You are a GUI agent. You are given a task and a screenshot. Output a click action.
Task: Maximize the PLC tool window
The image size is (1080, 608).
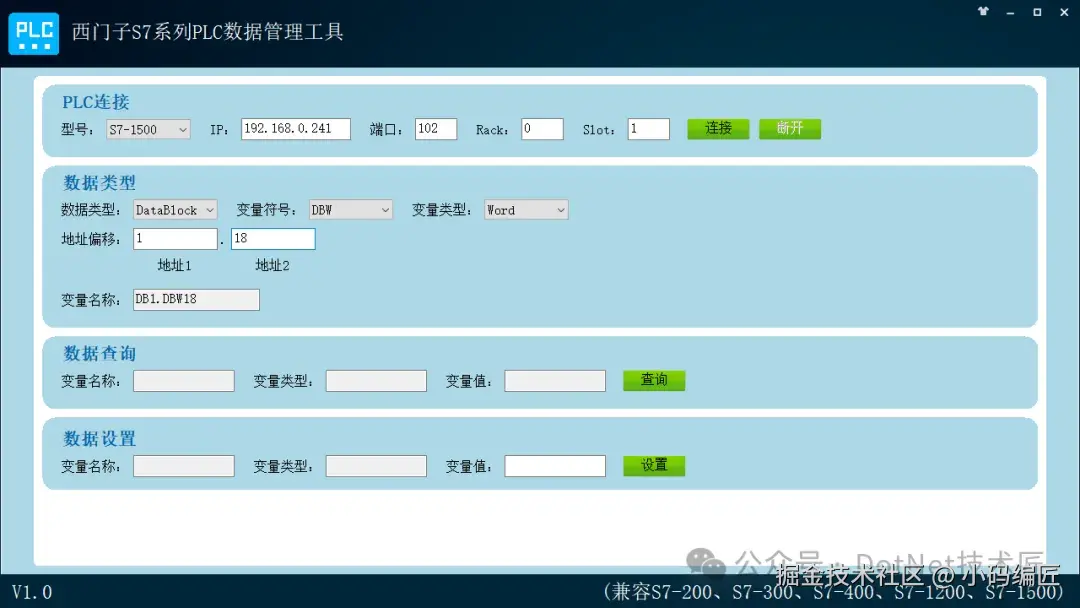pos(1037,12)
